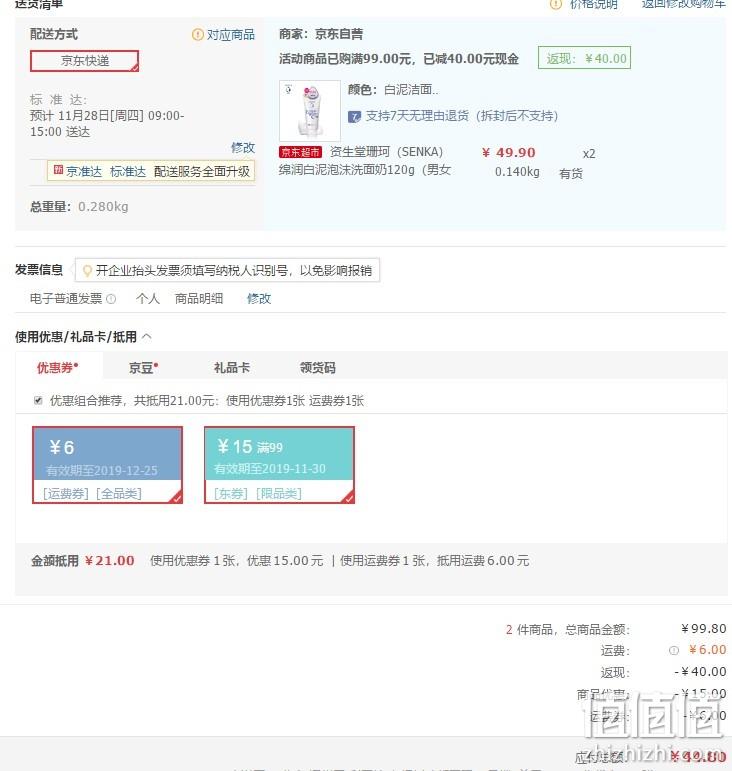Click 修改 under delivery time

243,148
